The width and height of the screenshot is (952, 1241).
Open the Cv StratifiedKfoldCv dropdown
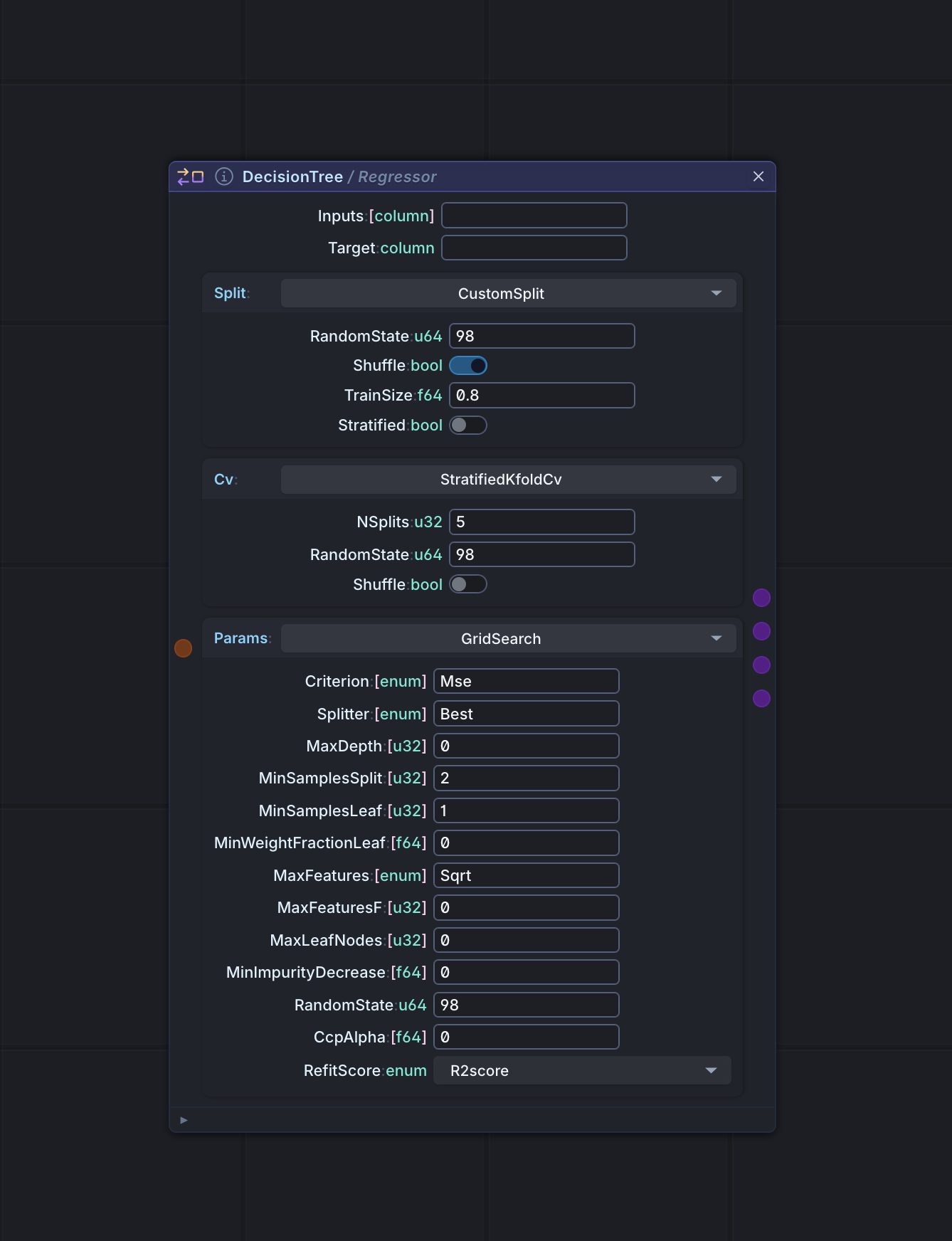tap(508, 480)
